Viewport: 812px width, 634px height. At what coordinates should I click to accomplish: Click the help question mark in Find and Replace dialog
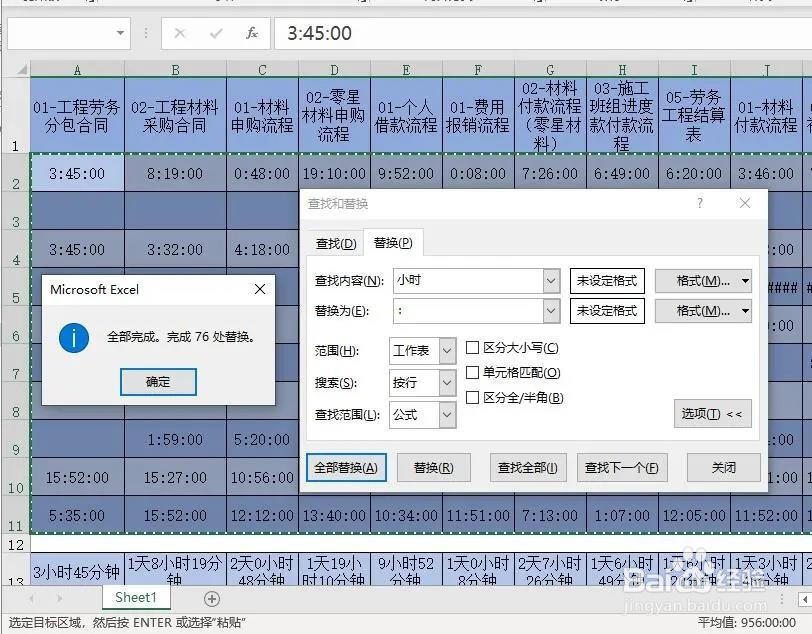pyautogui.click(x=700, y=203)
